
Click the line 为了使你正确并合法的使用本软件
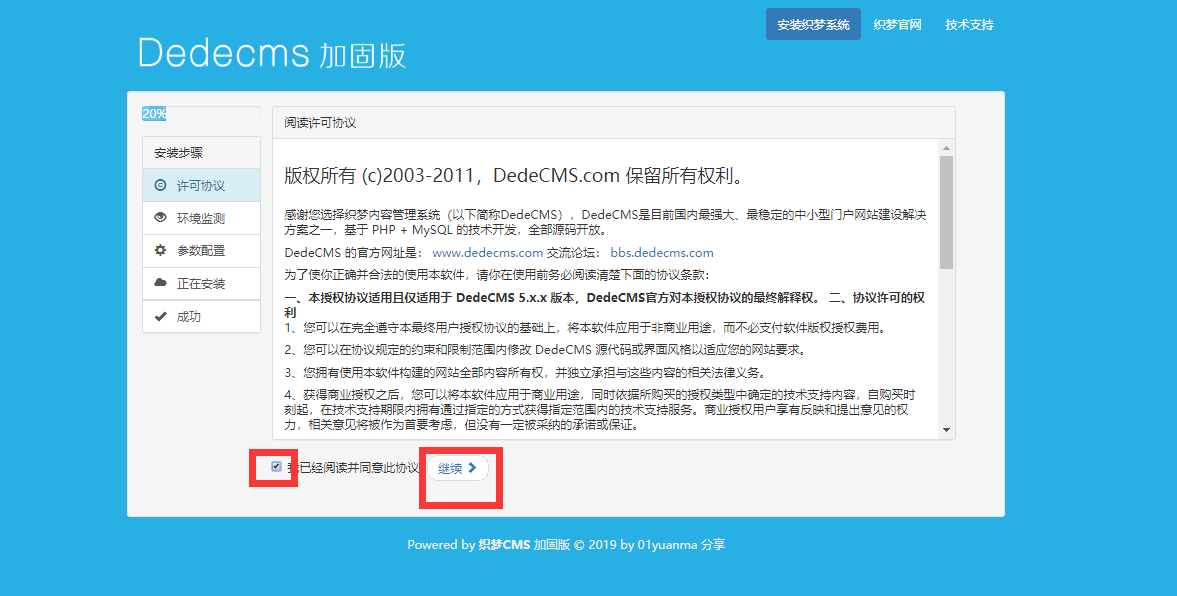[x=496, y=275]
